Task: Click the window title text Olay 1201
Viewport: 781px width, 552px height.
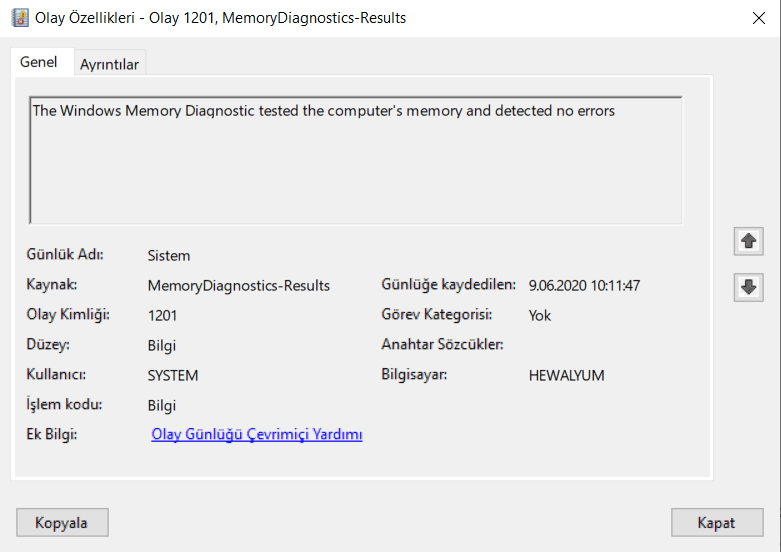Action: tap(180, 18)
